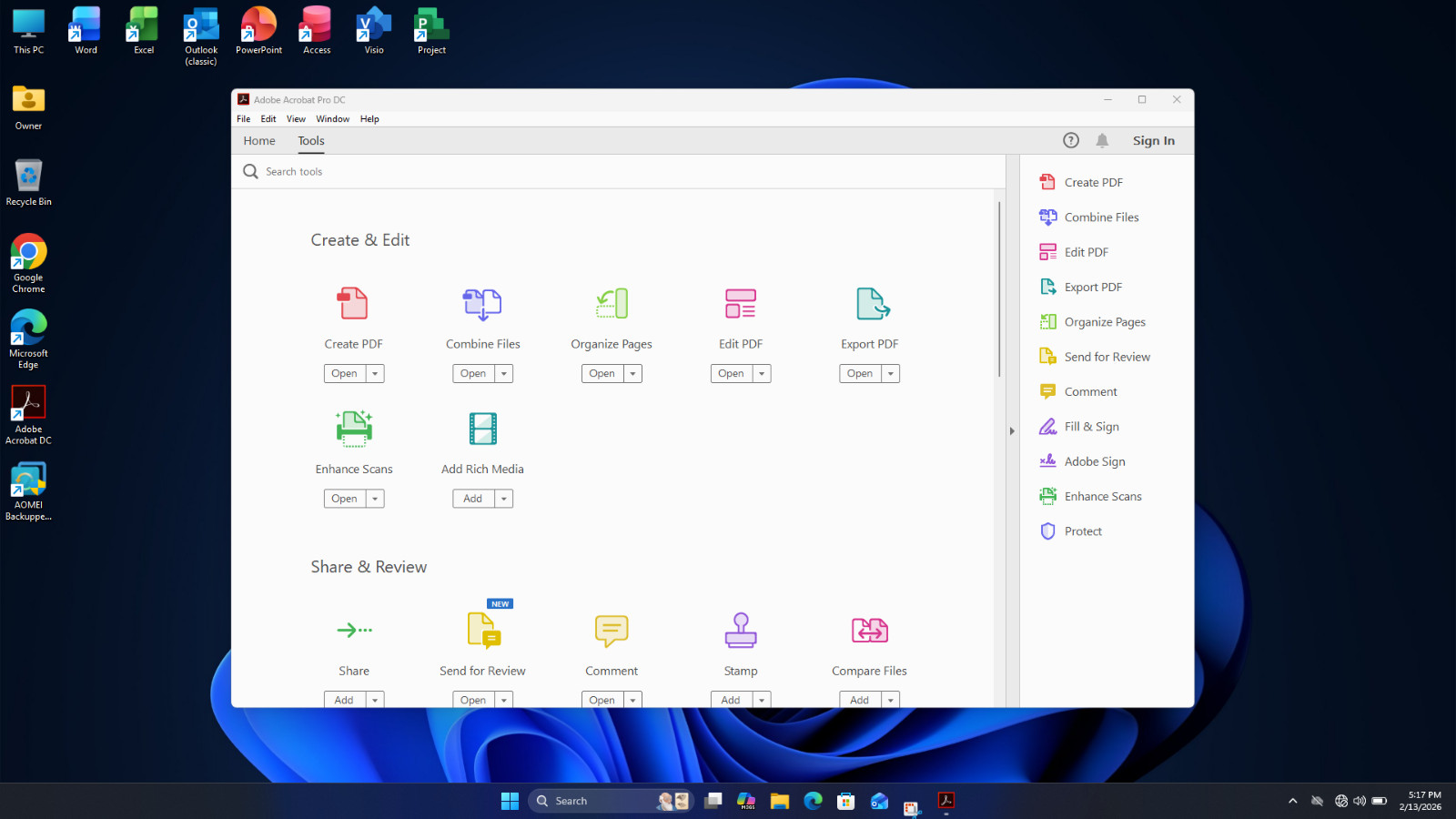Open Windows Start menu on taskbar
The height and width of the screenshot is (819, 1456).
click(510, 801)
